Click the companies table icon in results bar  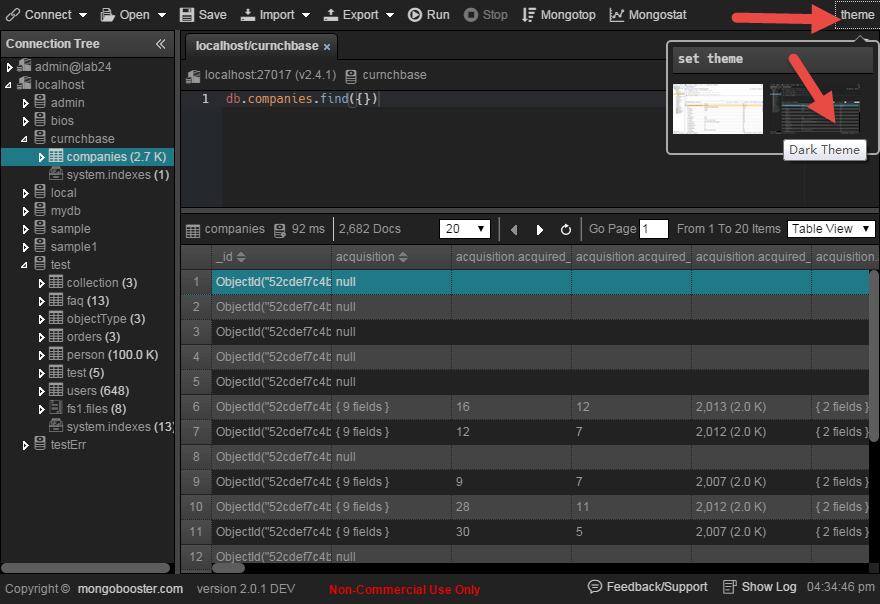point(192,230)
